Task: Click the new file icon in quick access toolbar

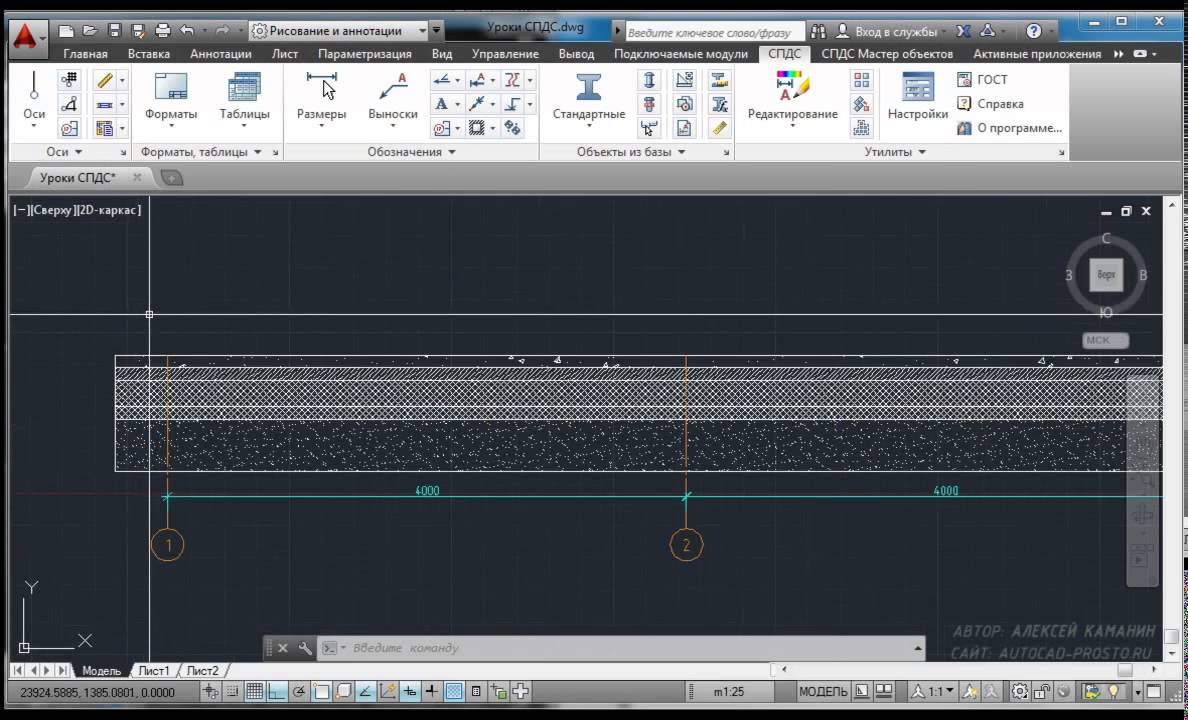Action: (x=66, y=31)
